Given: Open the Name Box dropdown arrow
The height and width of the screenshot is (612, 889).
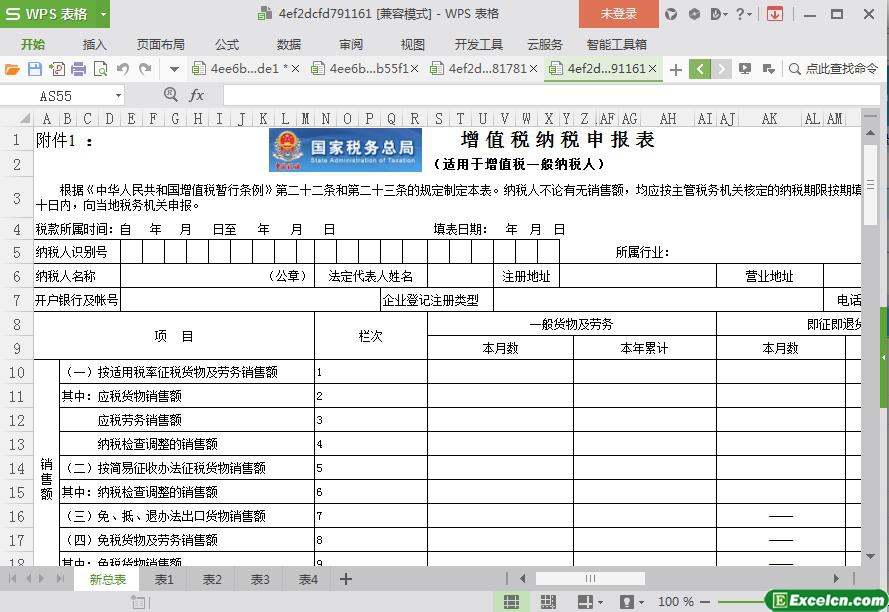Looking at the screenshot, I should tap(118, 96).
